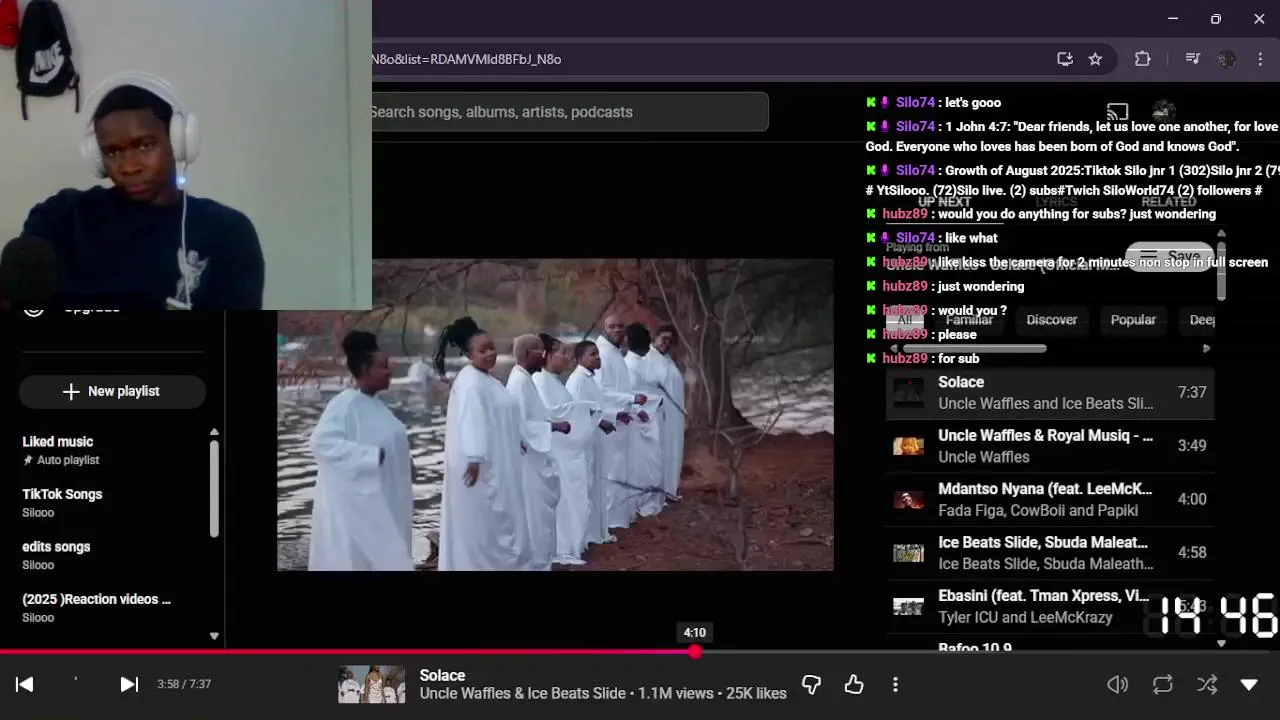This screenshot has width=1280, height=720.
Task: Select the Popular filter chip
Action: (1133, 320)
